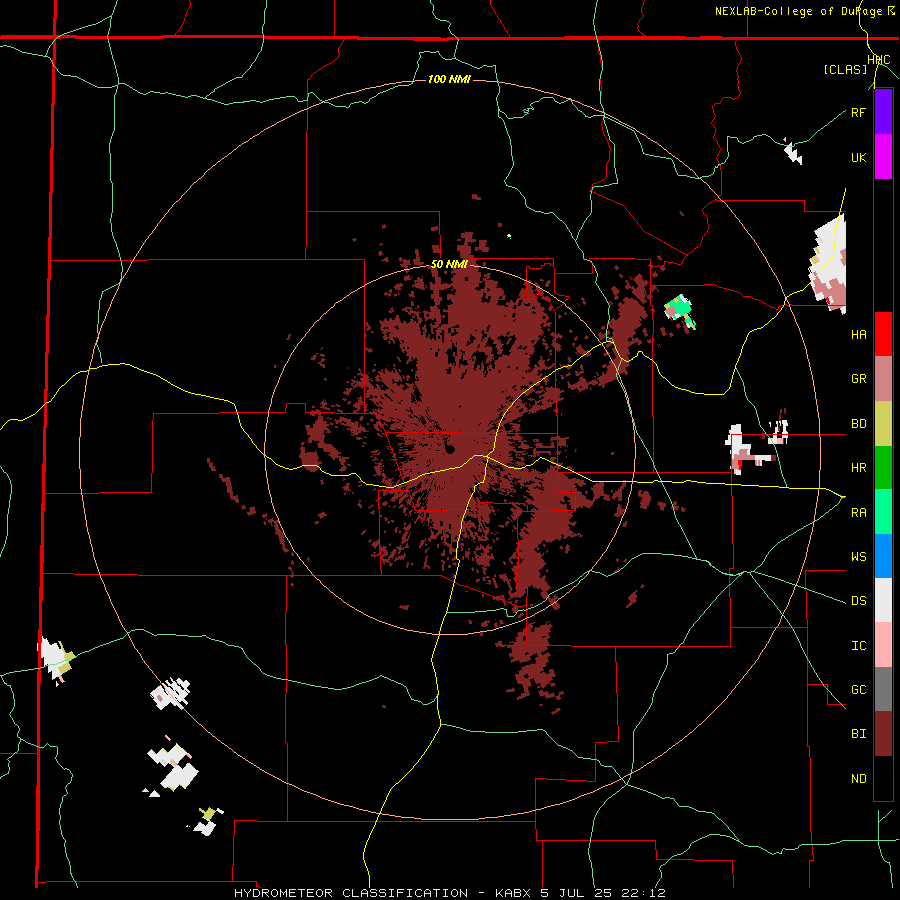Click the BD legend label
Image resolution: width=900 pixels, height=900 pixels.
pyautogui.click(x=858, y=424)
